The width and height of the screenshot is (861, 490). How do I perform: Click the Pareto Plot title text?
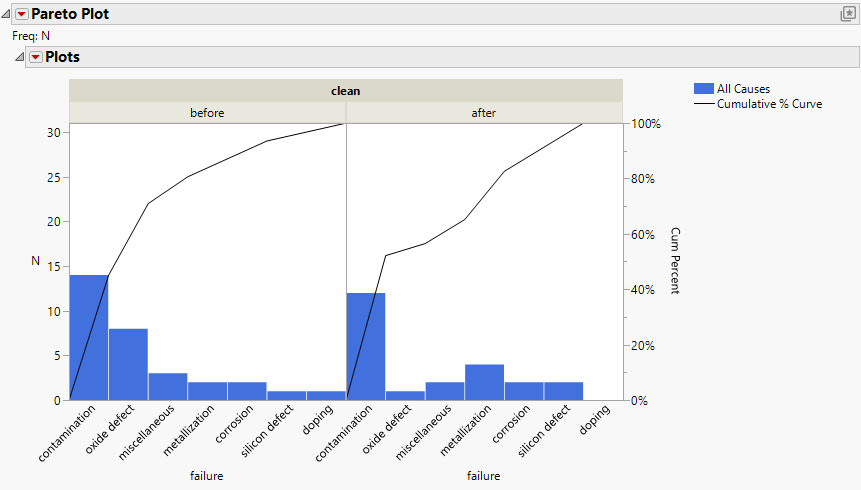(70, 14)
